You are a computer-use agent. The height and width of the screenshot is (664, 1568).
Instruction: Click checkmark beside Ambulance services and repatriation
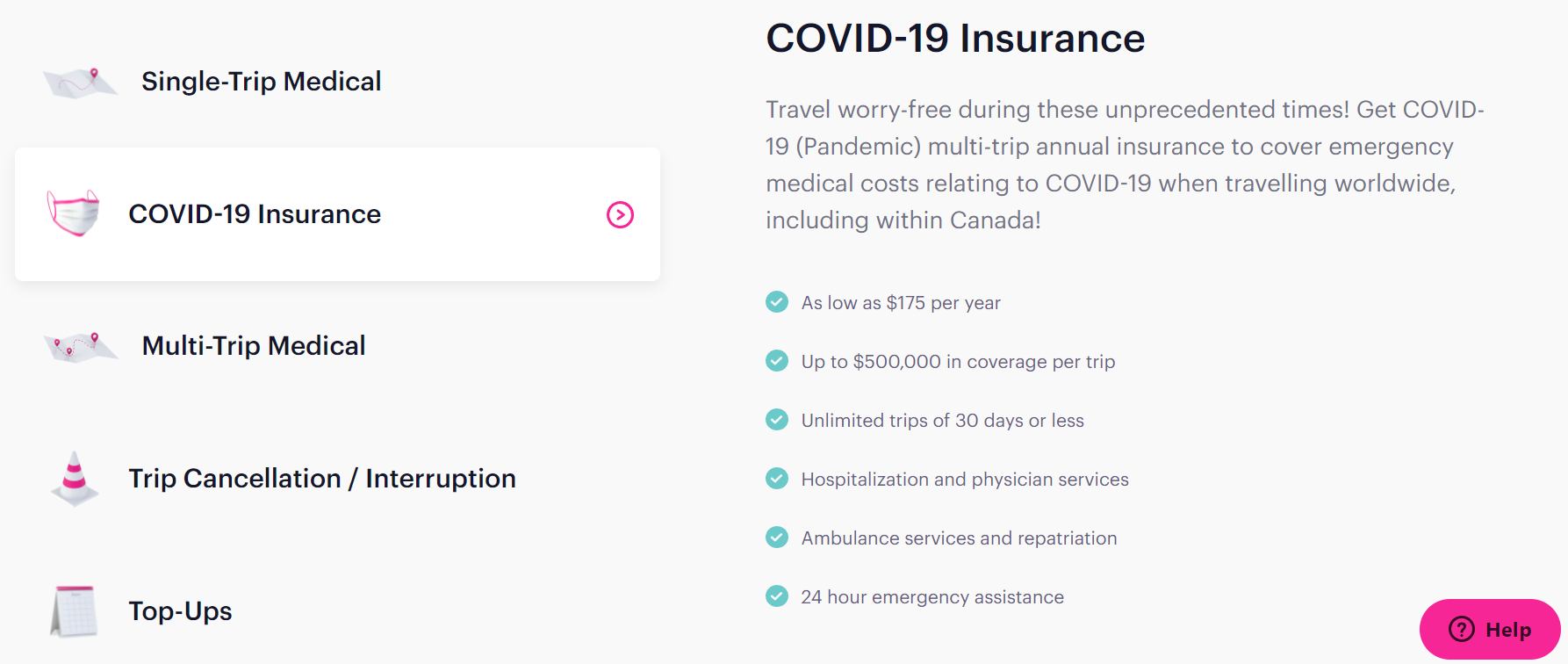[777, 538]
